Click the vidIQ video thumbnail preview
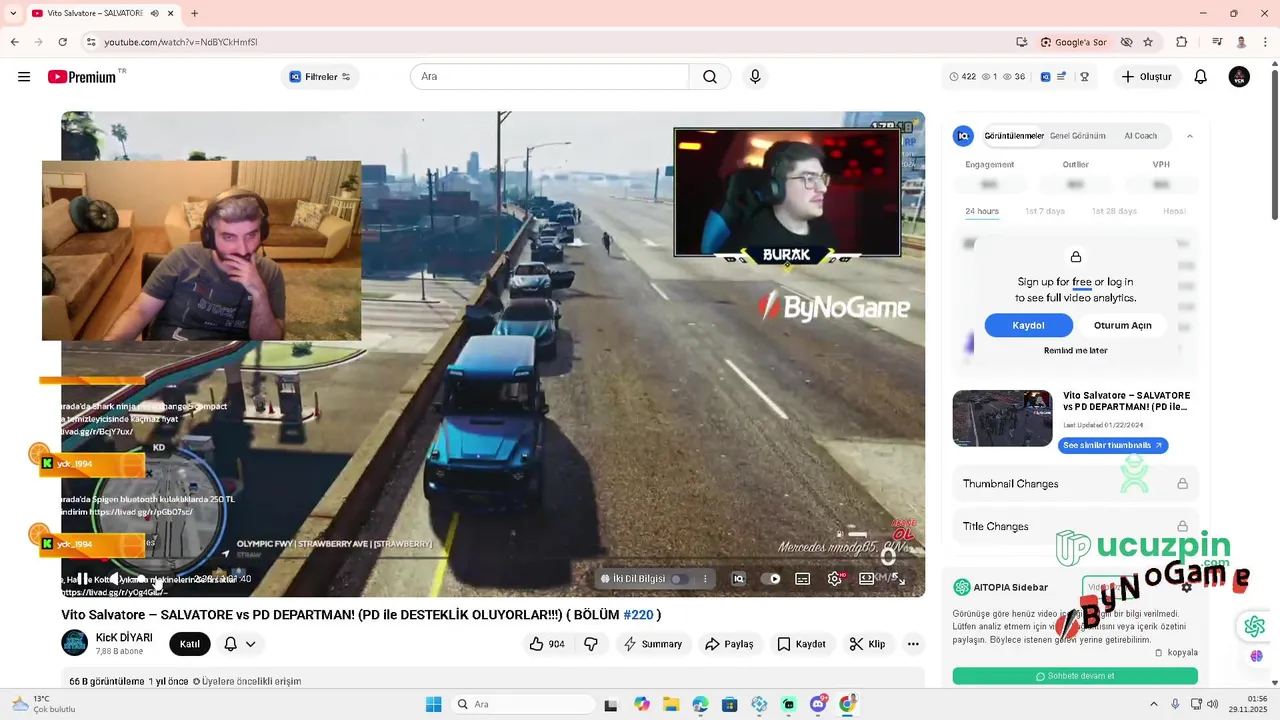This screenshot has width=1280, height=720. point(1002,418)
